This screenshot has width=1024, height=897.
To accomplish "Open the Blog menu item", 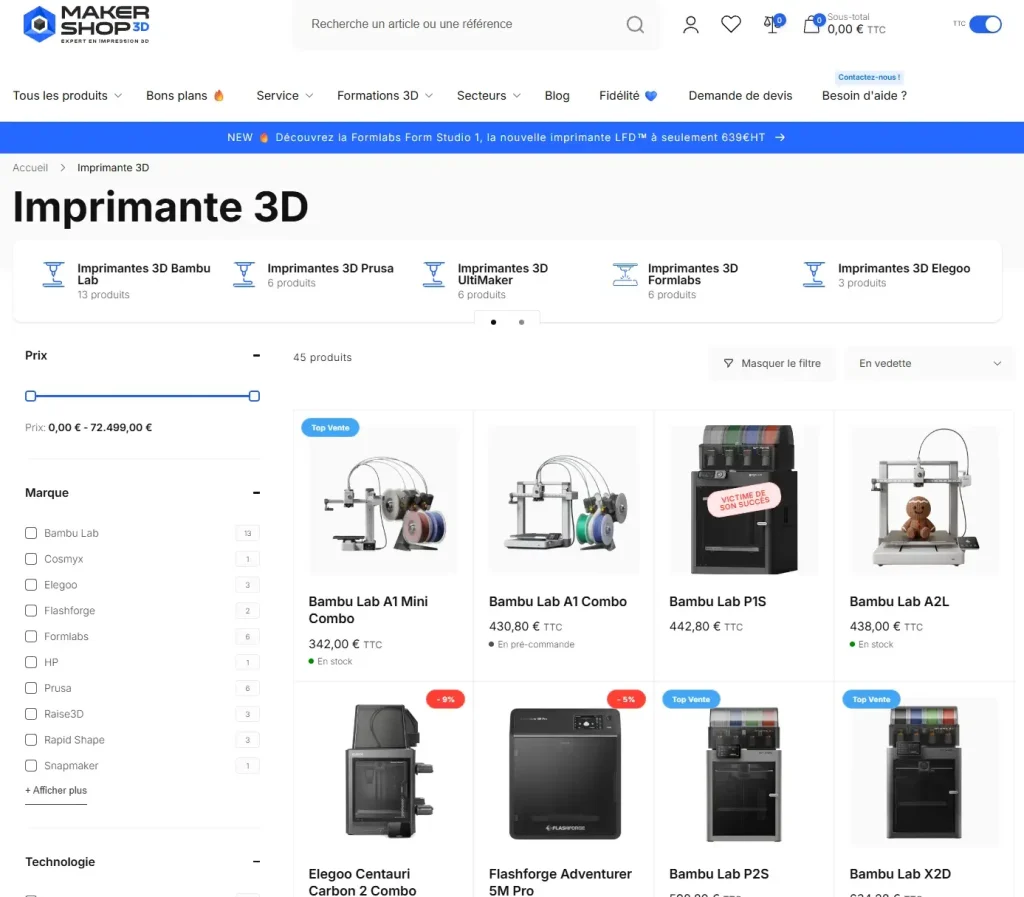I will (x=557, y=95).
